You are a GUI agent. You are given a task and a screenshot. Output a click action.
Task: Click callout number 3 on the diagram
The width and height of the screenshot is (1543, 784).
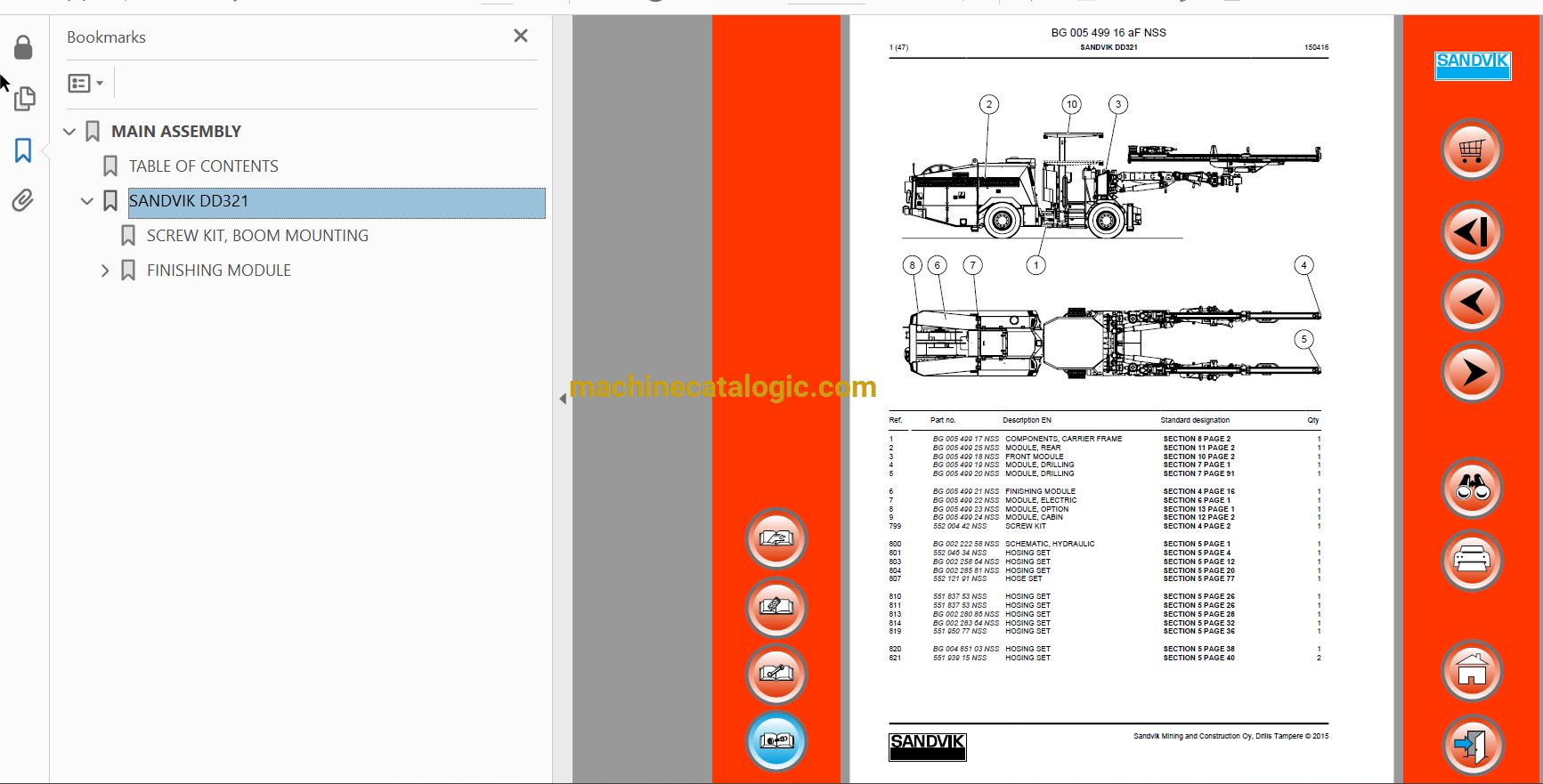click(1118, 104)
